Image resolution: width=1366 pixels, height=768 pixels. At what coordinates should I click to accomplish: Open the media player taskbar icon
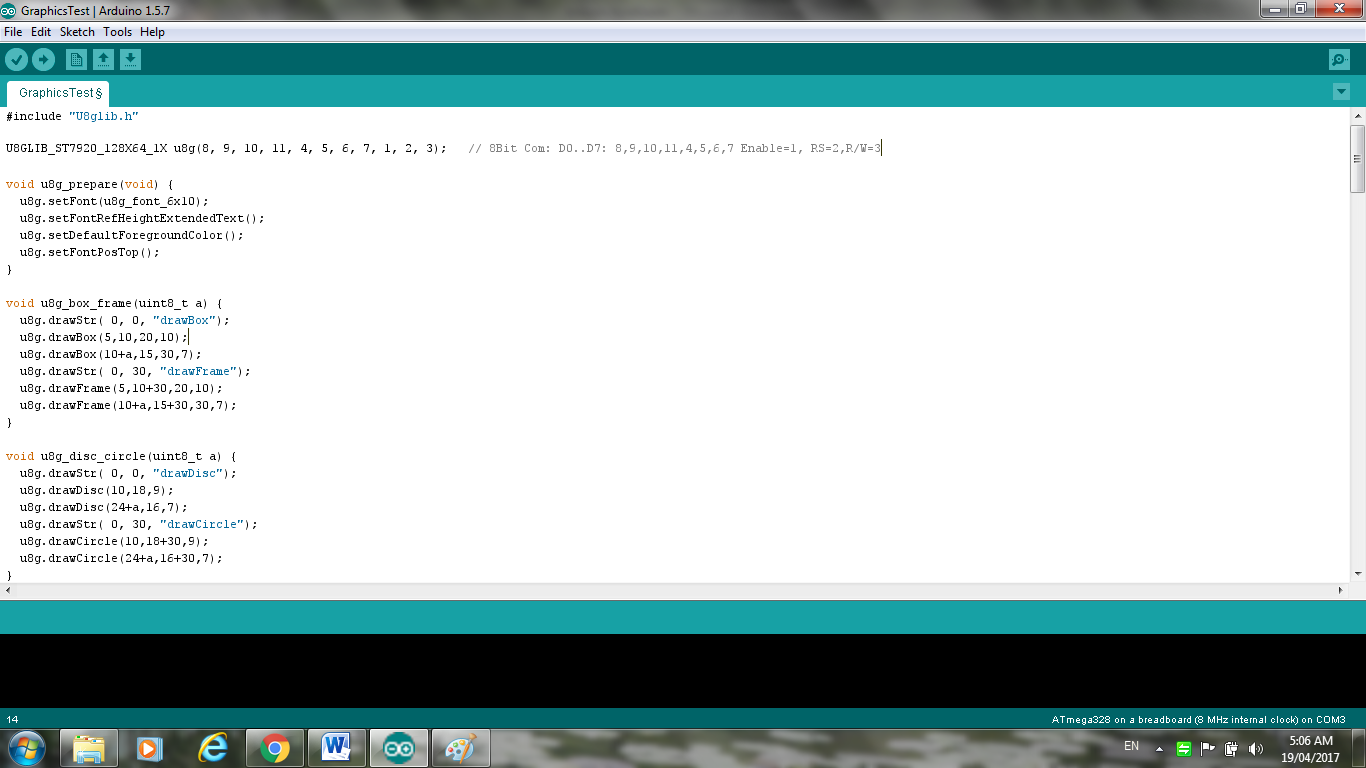pos(150,747)
